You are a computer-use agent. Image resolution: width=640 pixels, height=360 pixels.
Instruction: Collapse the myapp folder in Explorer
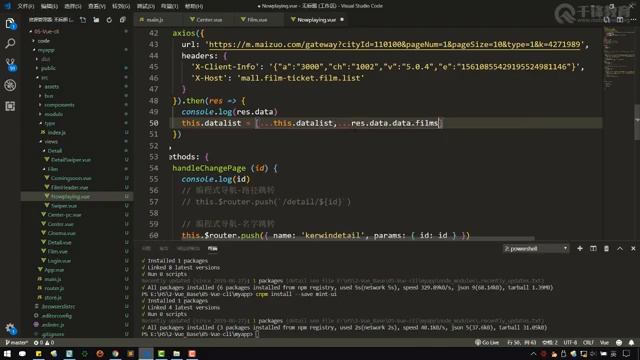[46, 50]
